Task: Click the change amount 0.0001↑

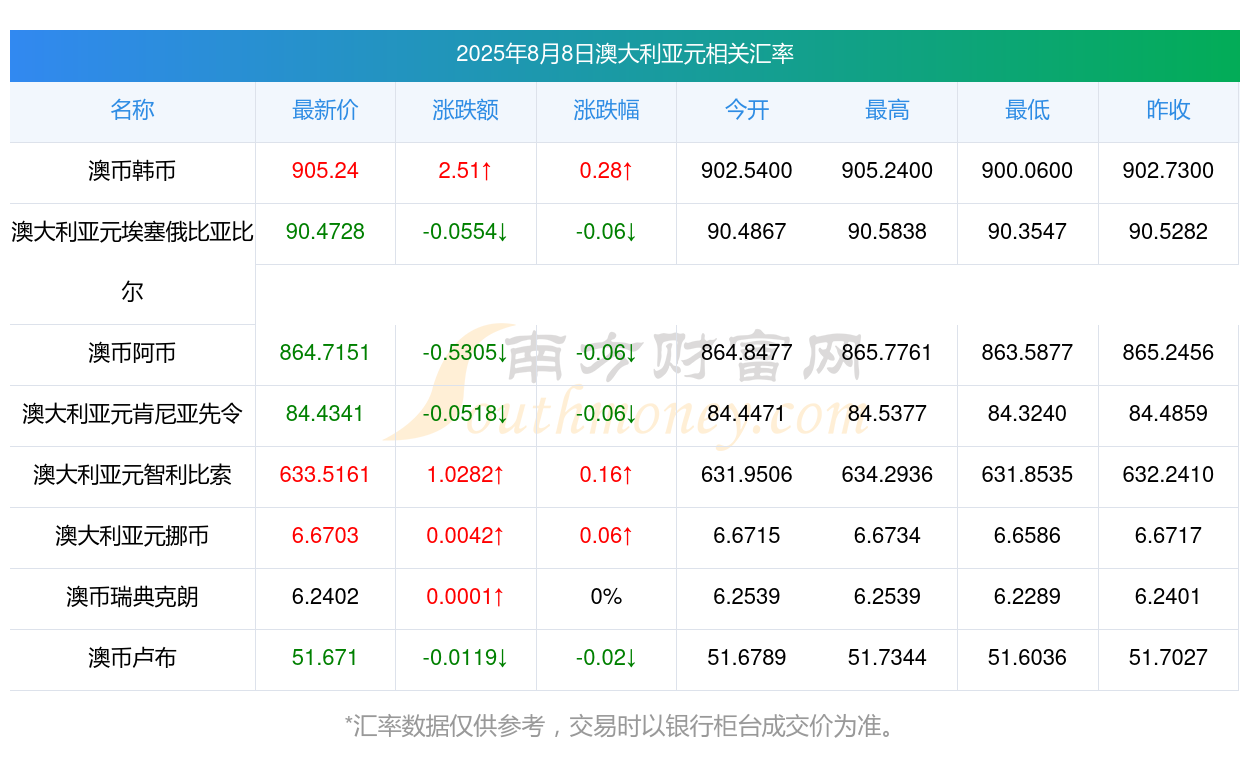Action: click(466, 597)
